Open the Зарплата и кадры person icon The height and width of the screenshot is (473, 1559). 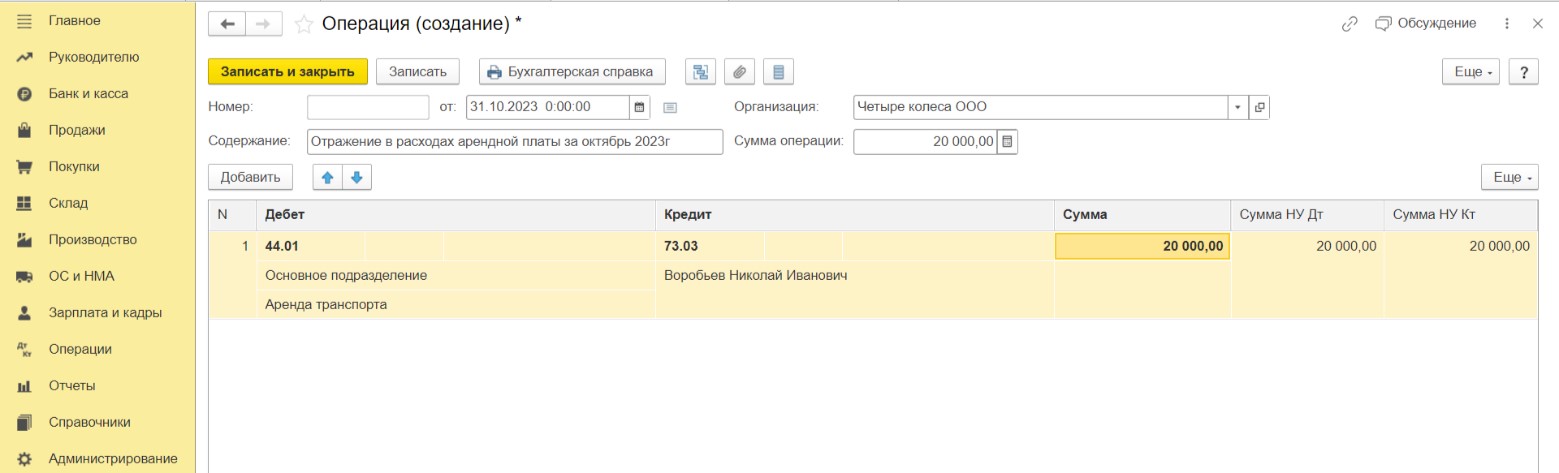click(25, 313)
